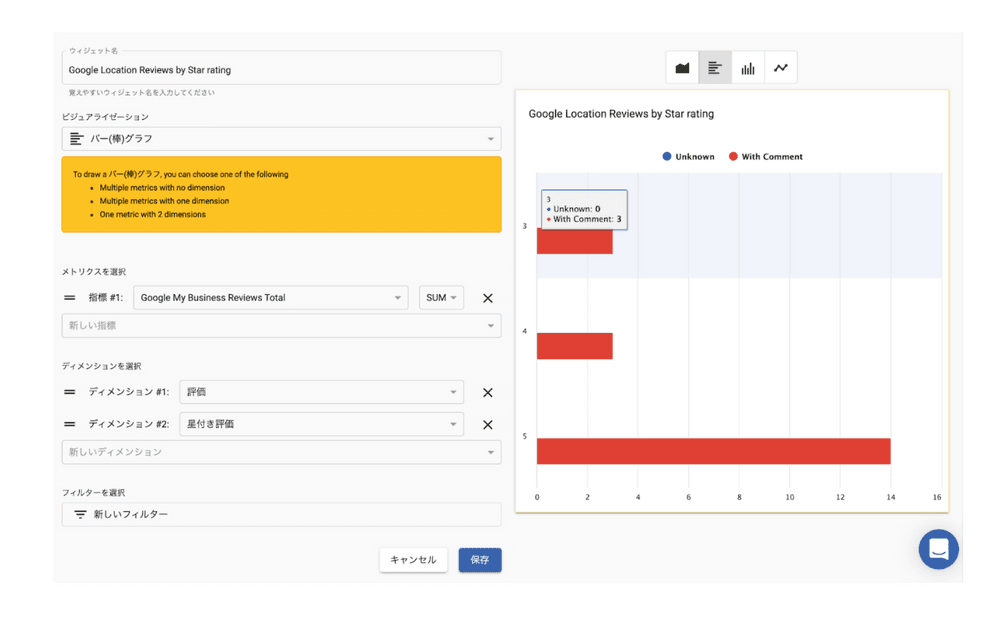Screen dimensions: 1000x621
Task: Select the area chart type icon
Action: 683,68
